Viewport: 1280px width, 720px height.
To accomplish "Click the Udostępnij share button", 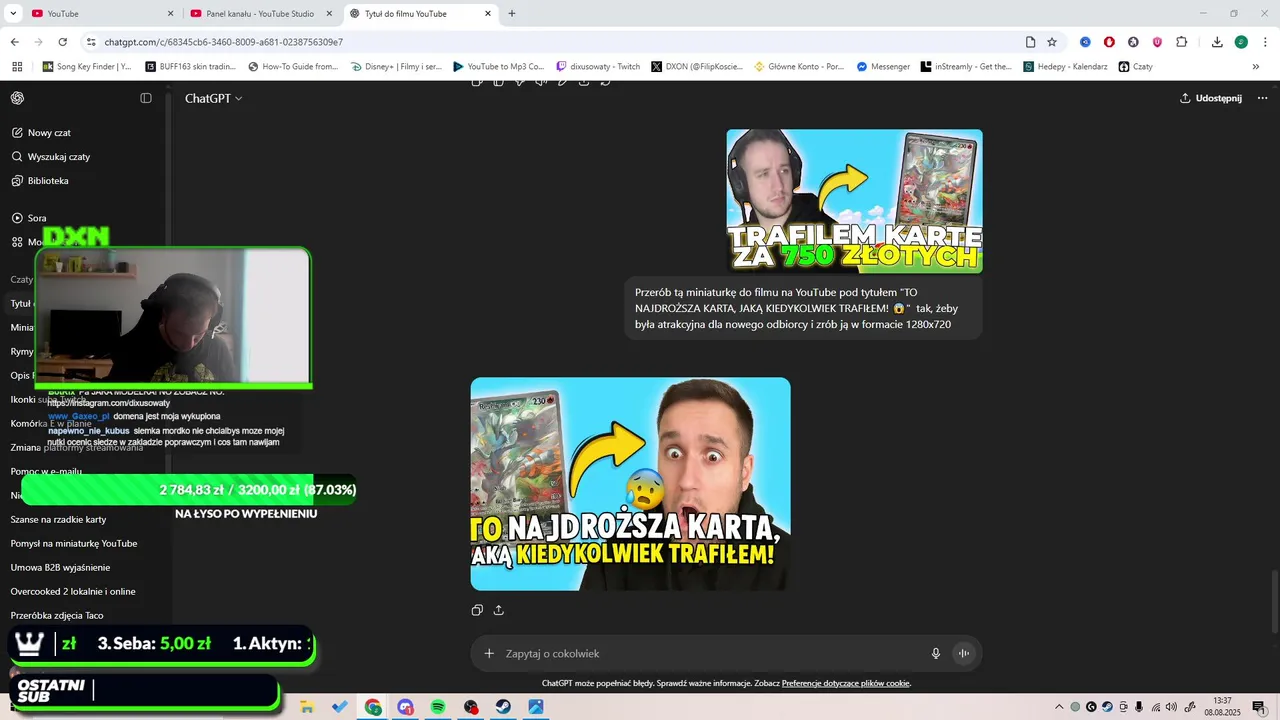I will 1210,98.
